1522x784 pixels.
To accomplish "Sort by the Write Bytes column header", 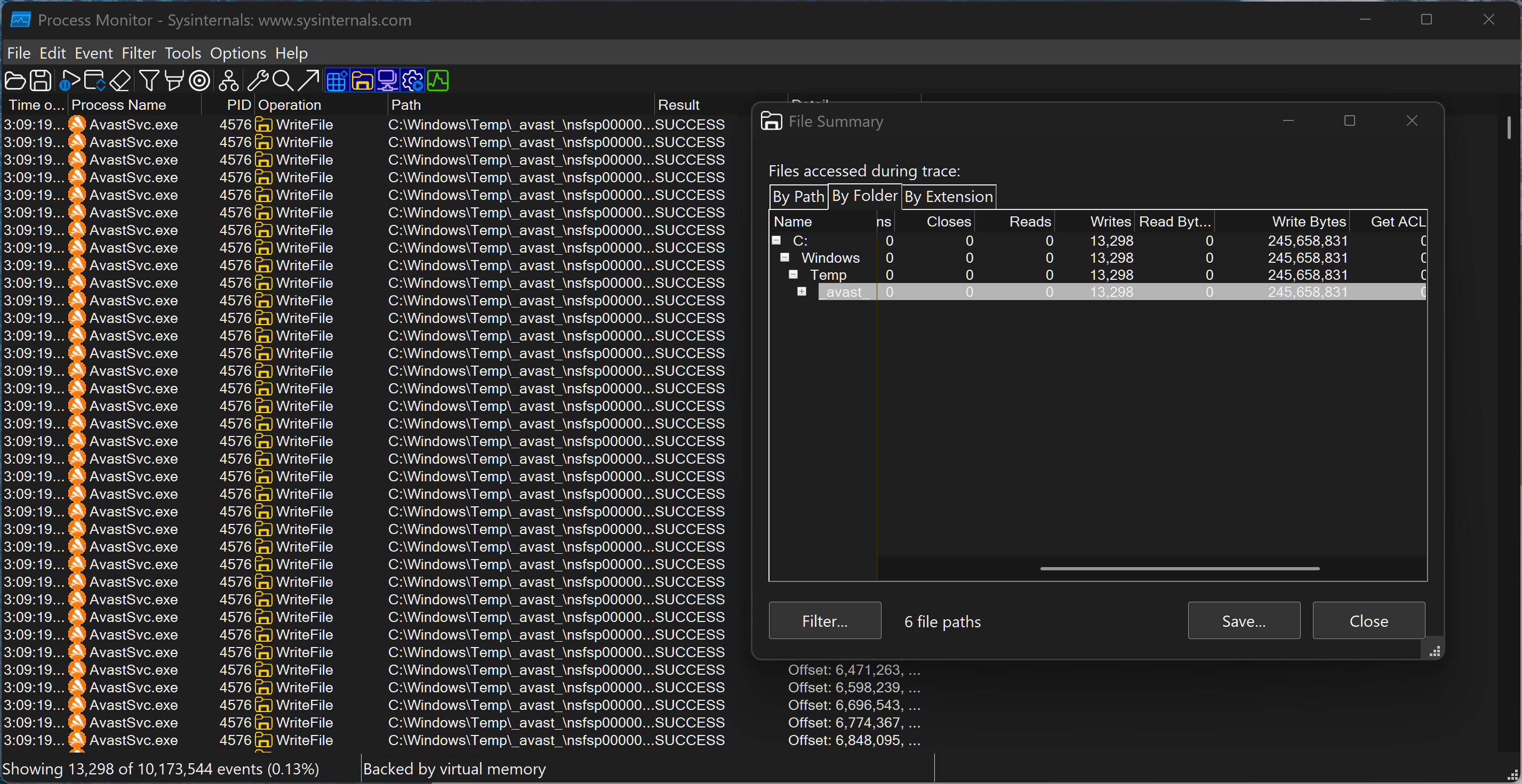I will point(1282,221).
